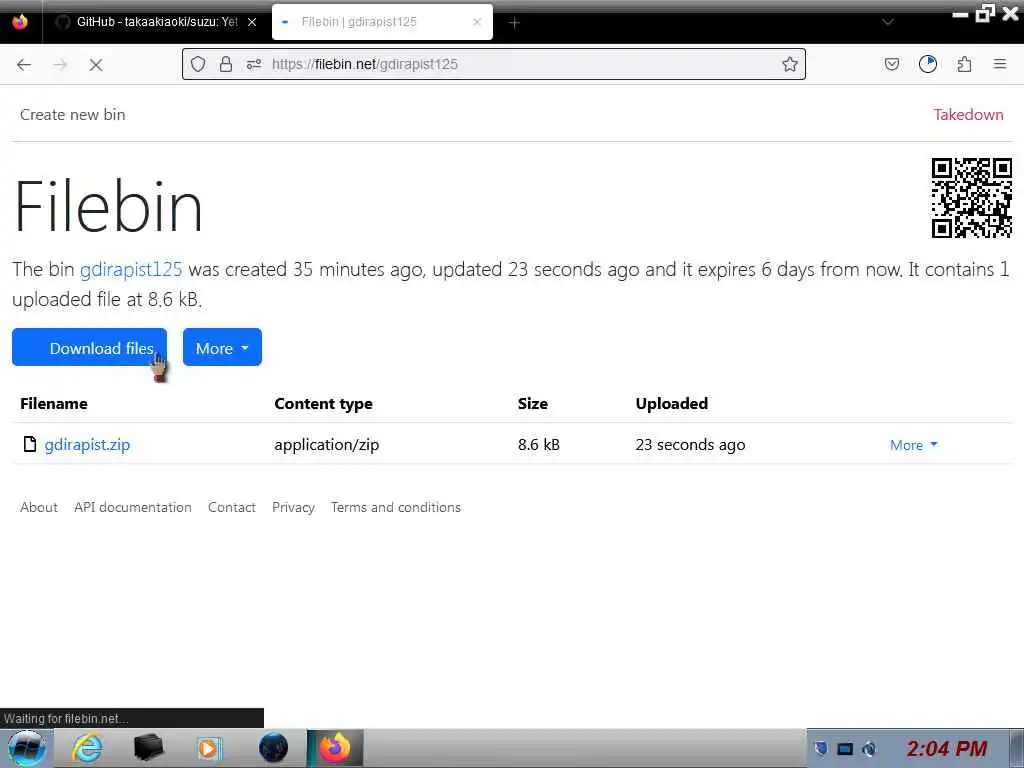Click the Create new bin link

[x=72, y=114]
